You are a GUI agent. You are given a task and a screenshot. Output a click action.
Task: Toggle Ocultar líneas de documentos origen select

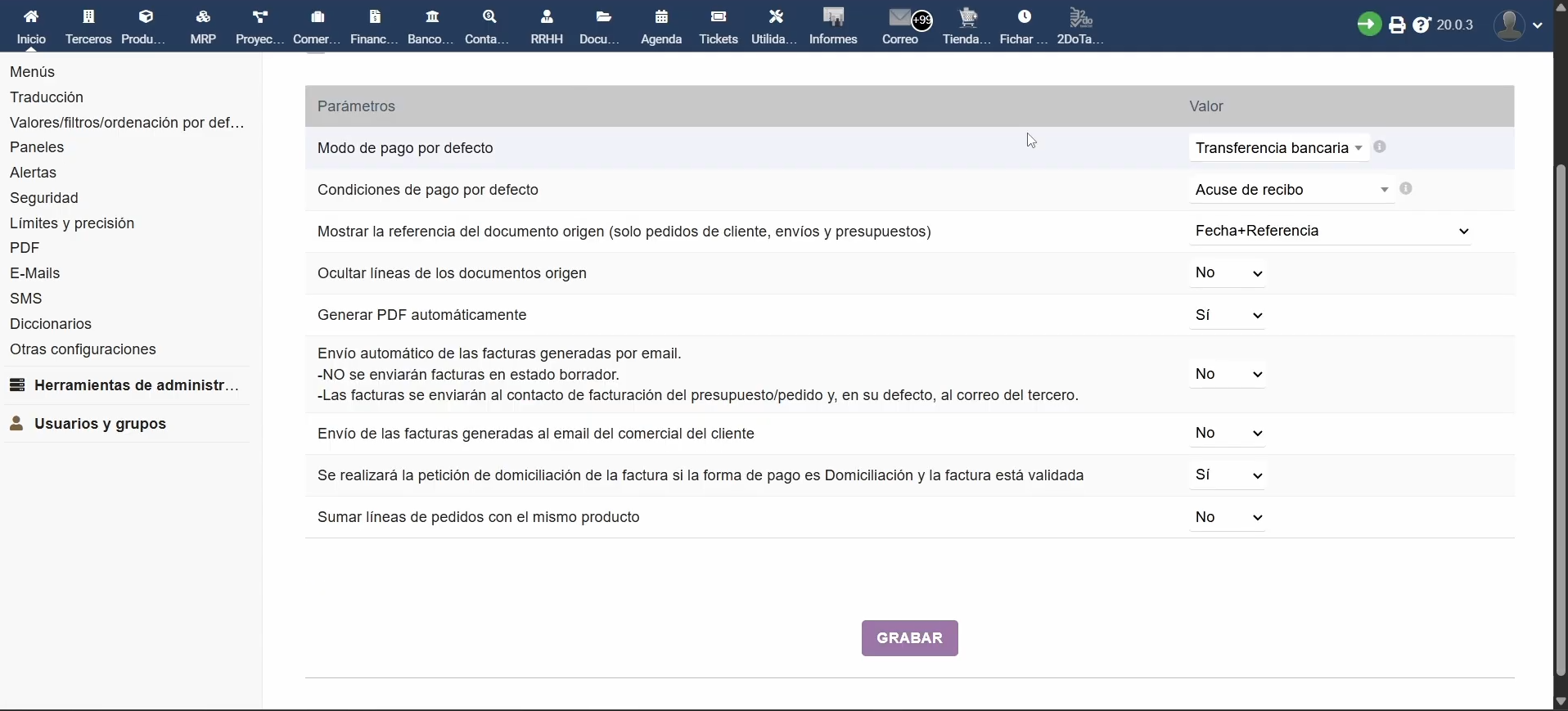click(x=1228, y=273)
